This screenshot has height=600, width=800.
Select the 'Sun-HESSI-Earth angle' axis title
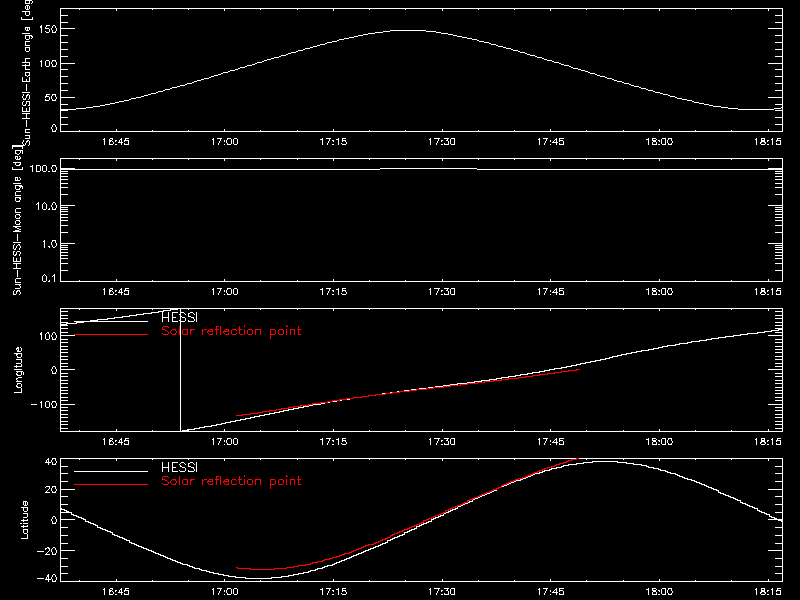pyautogui.click(x=27, y=73)
